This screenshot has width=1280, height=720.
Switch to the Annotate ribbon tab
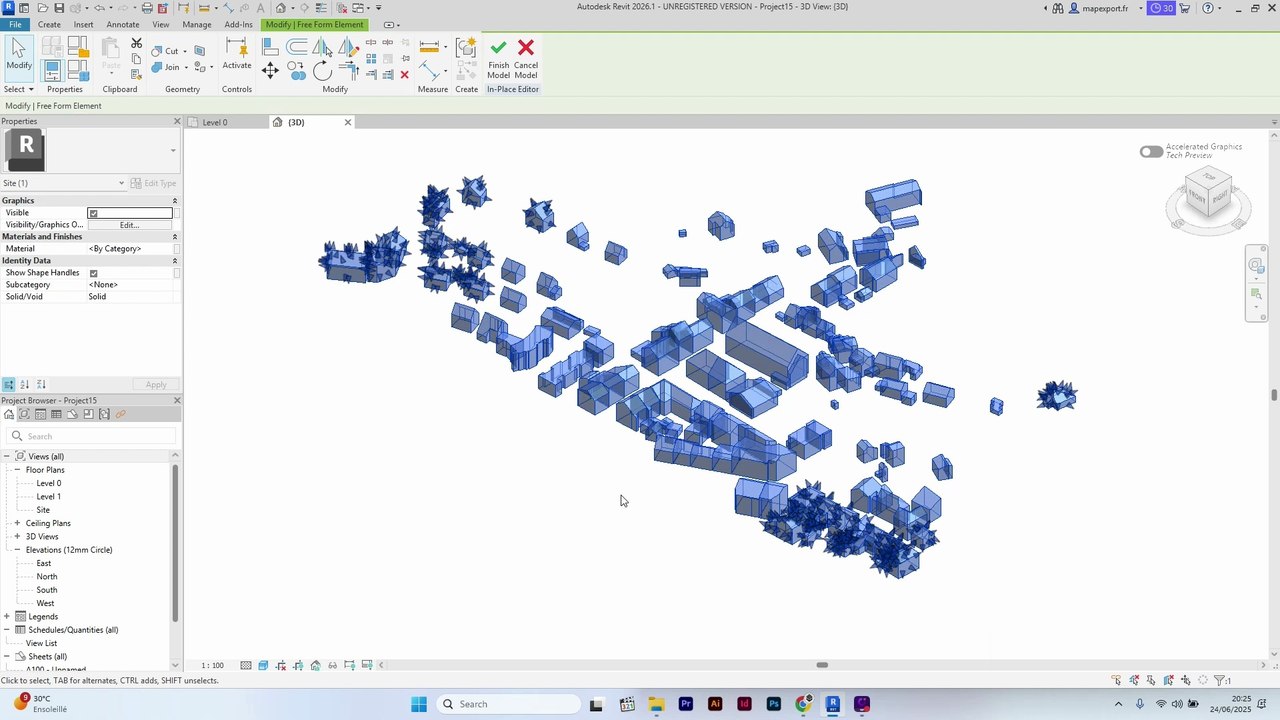coord(123,24)
